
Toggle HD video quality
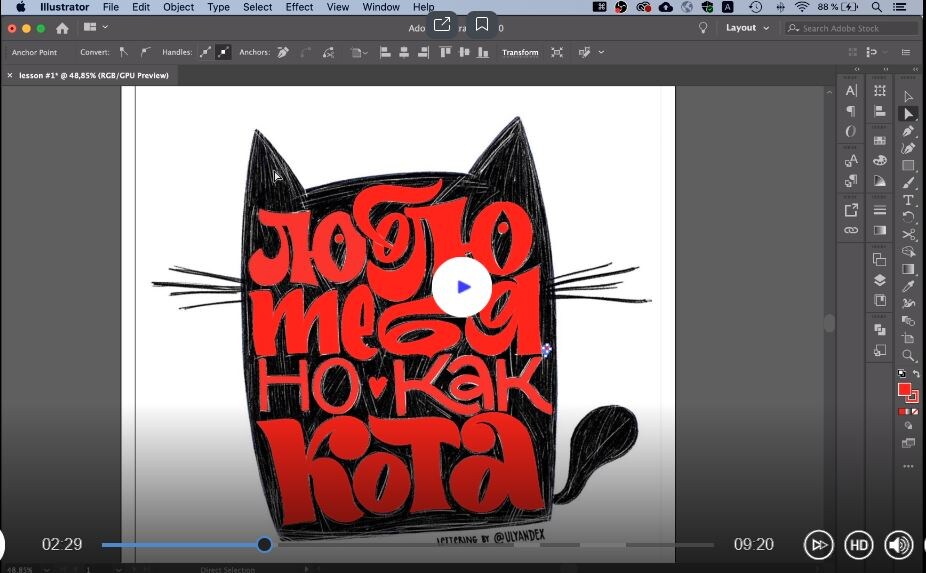[859, 545]
